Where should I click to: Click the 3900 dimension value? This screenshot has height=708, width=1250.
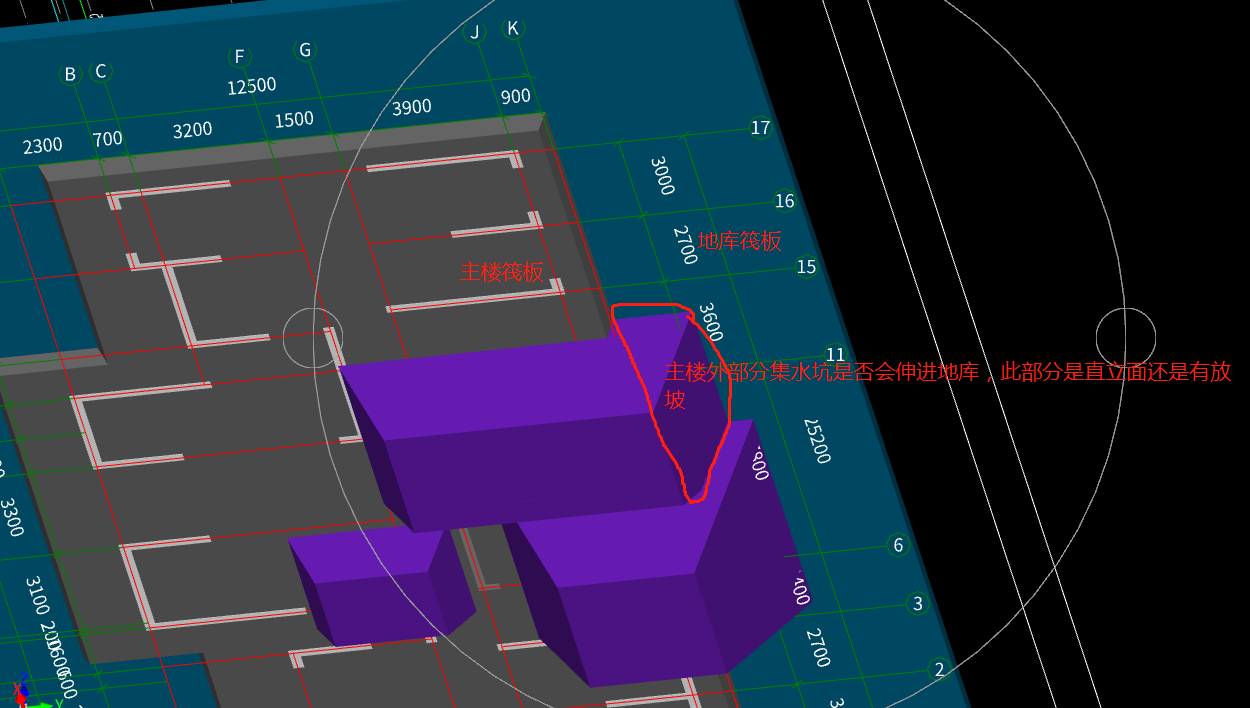tap(411, 107)
